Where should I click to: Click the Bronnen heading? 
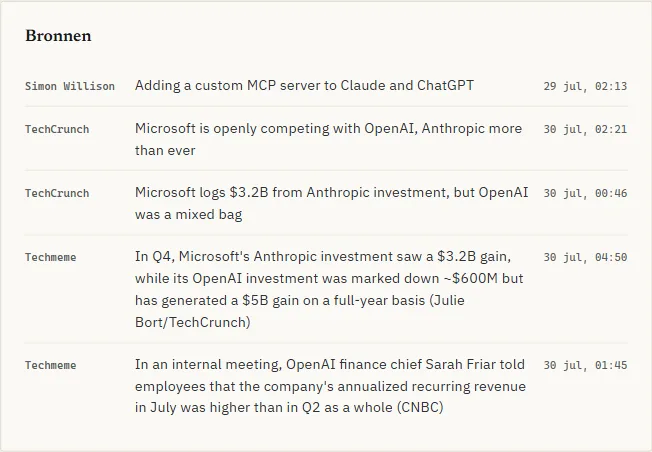58,36
